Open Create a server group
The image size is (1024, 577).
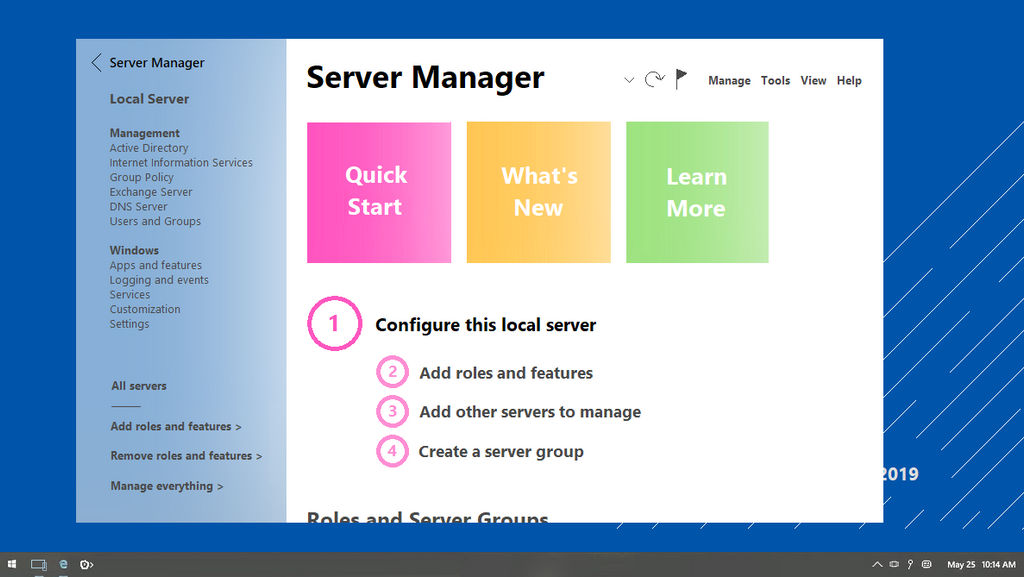coord(501,452)
